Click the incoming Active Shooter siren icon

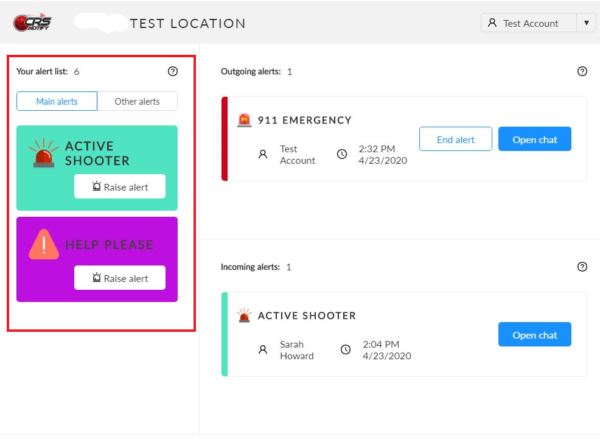pos(244,315)
